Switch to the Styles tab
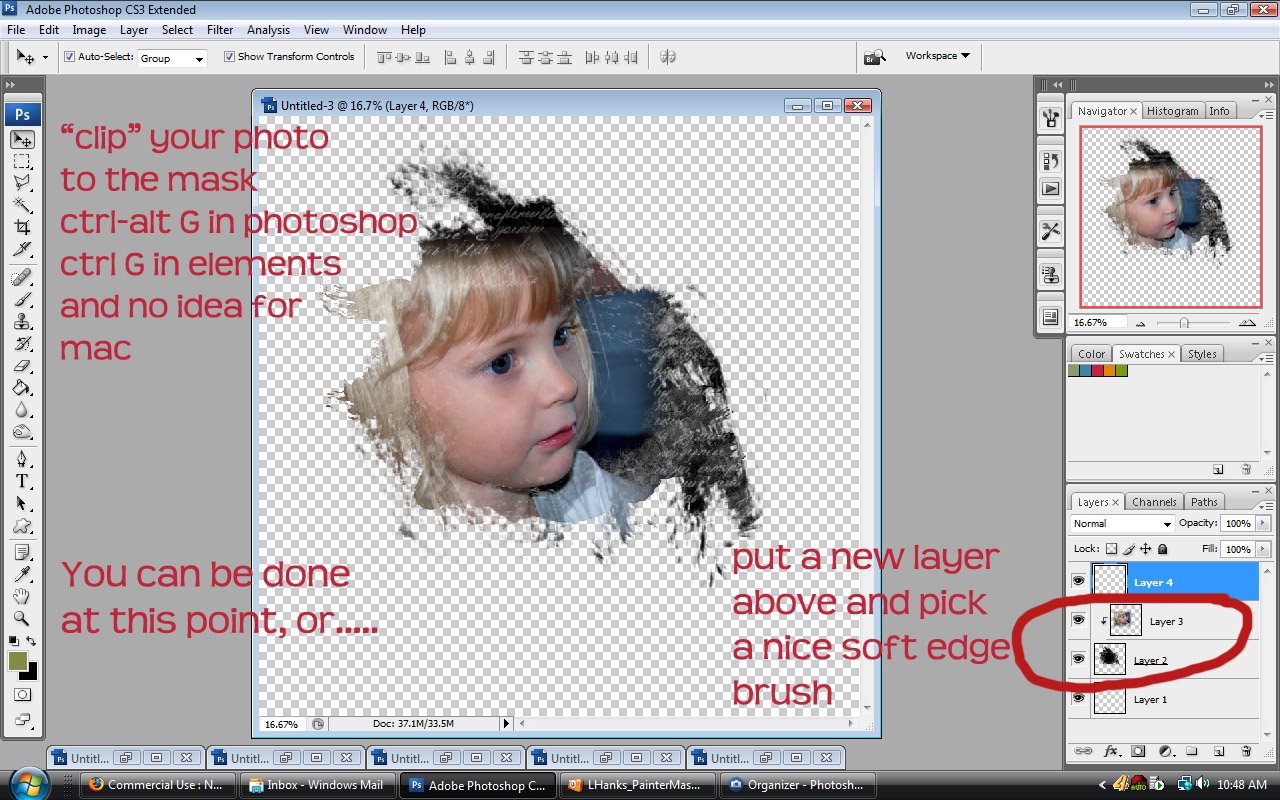 pos(1202,354)
